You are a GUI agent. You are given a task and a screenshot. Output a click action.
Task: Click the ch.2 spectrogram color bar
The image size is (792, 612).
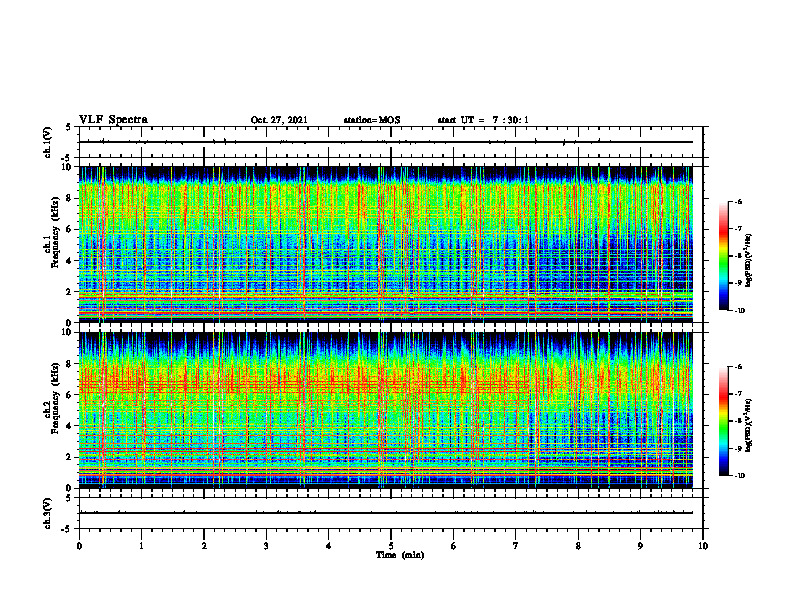pos(723,421)
